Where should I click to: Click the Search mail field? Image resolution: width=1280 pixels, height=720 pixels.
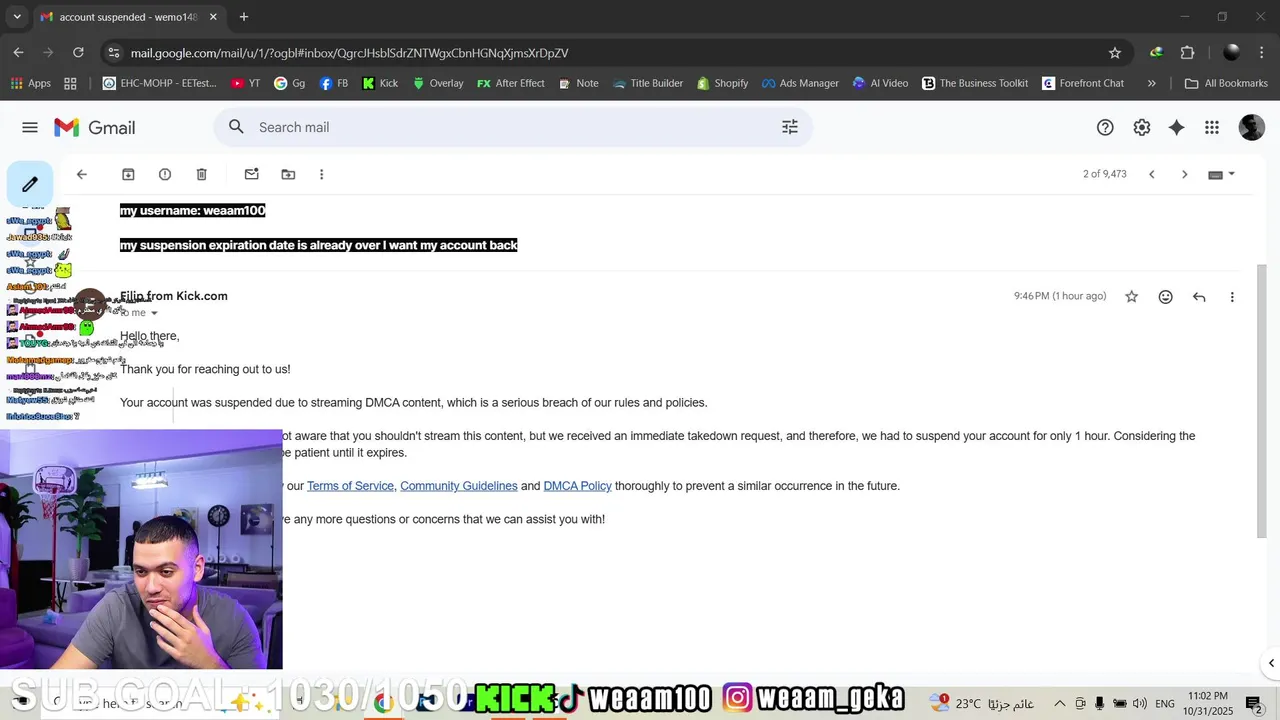[x=513, y=127]
